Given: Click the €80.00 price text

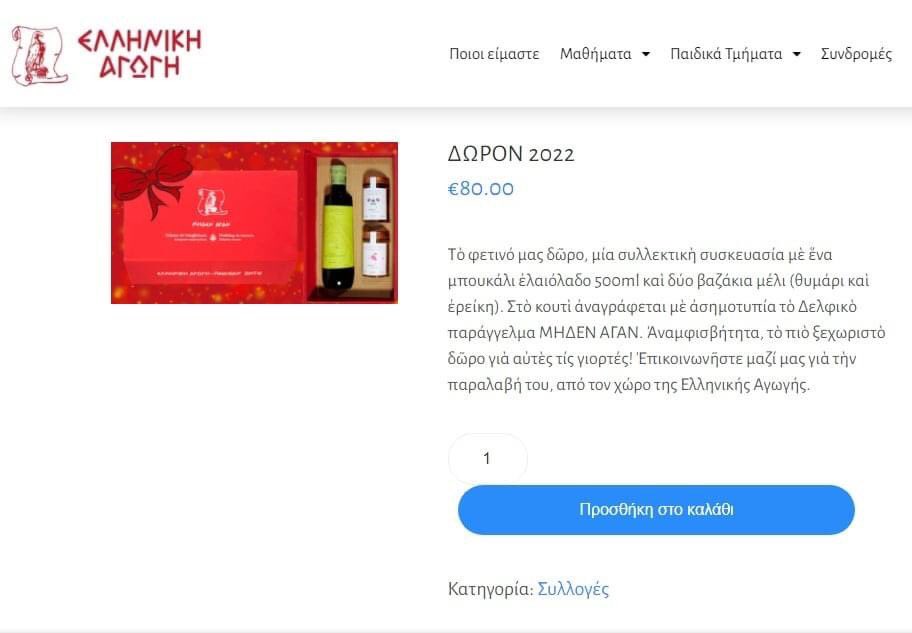Looking at the screenshot, I should point(480,189).
